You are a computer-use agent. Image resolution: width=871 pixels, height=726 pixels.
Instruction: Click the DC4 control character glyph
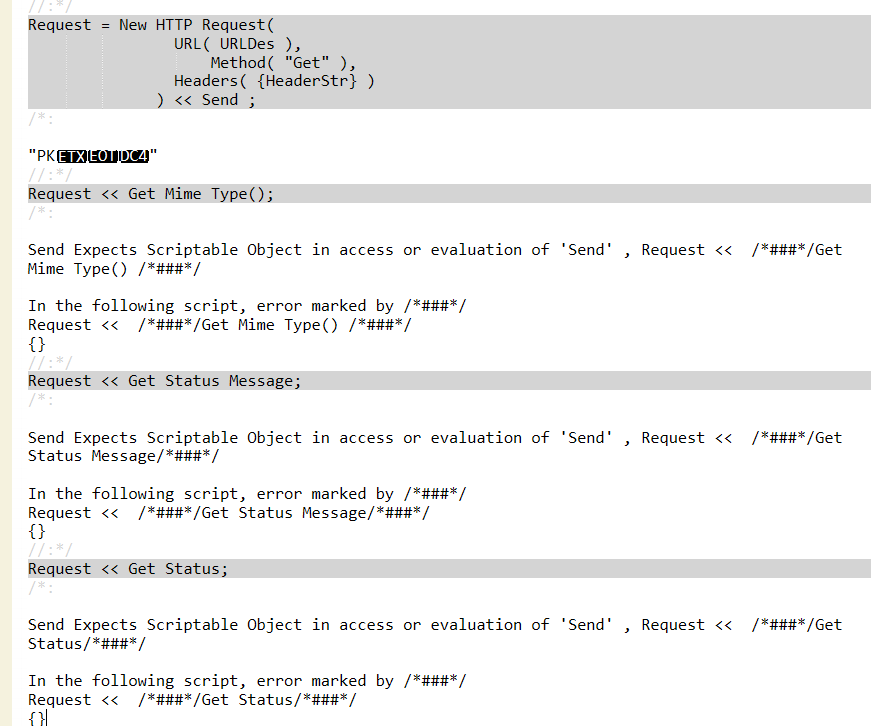[x=134, y=156]
